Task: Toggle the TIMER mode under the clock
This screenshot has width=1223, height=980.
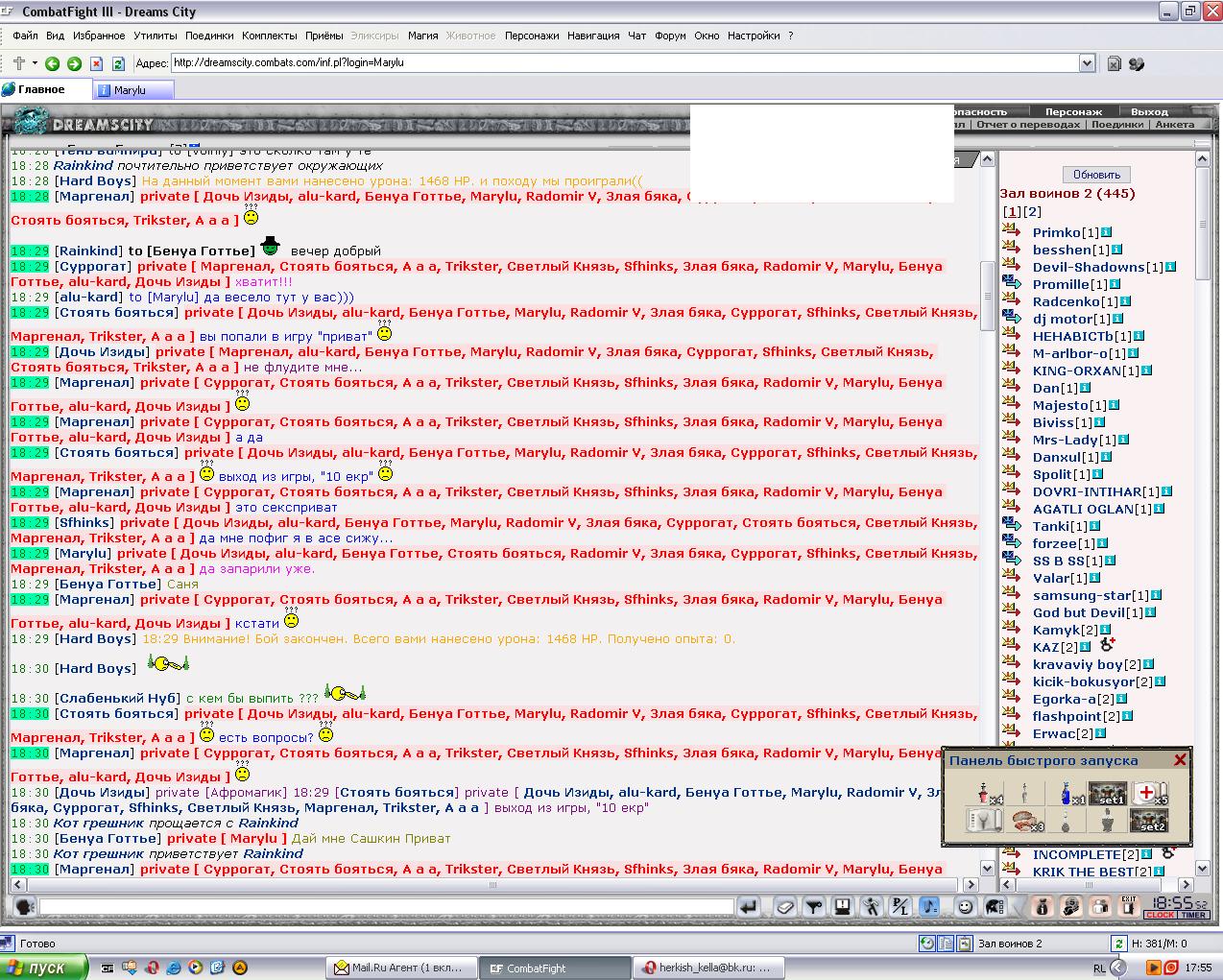Action: (x=1193, y=915)
